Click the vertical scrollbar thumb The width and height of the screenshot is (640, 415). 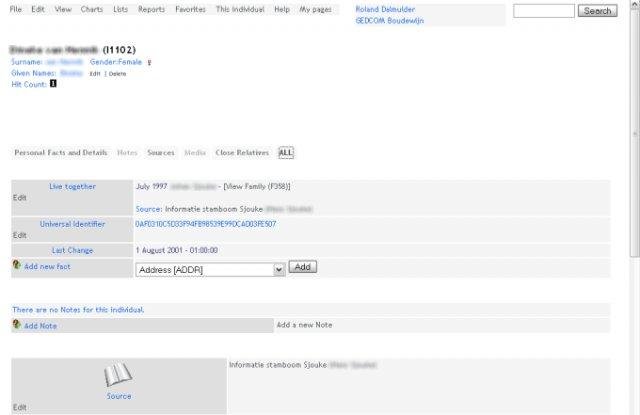coord(635,133)
